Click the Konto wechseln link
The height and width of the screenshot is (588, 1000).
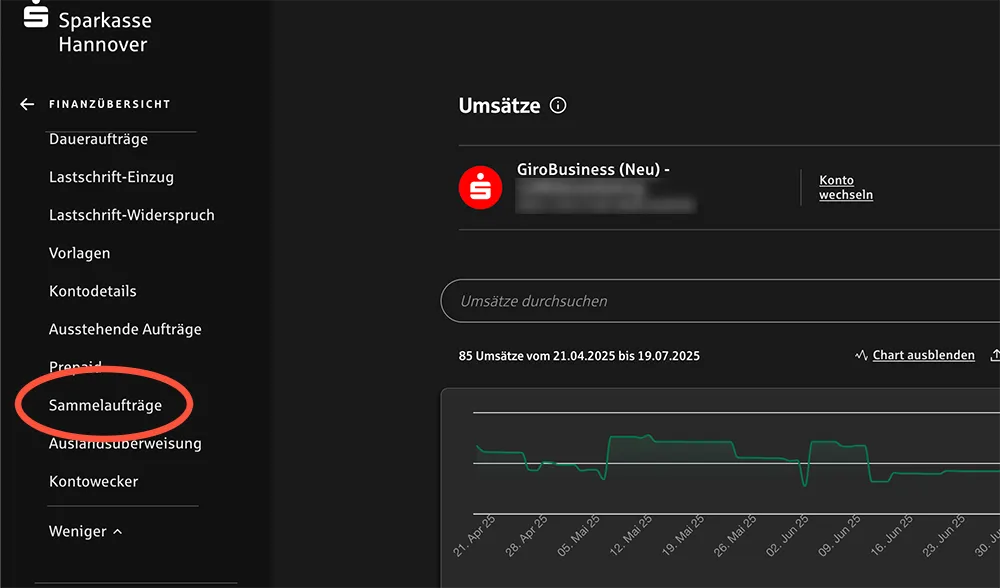point(845,186)
